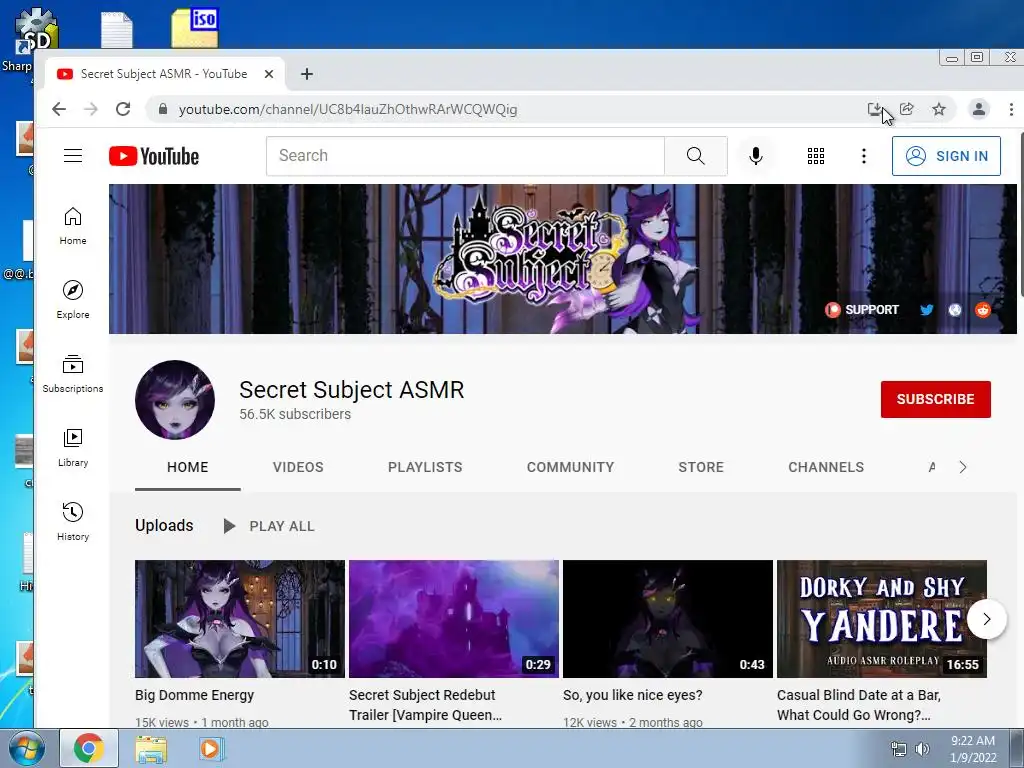Switch to the VIDEOS tab
The width and height of the screenshot is (1024, 768).
(298, 467)
